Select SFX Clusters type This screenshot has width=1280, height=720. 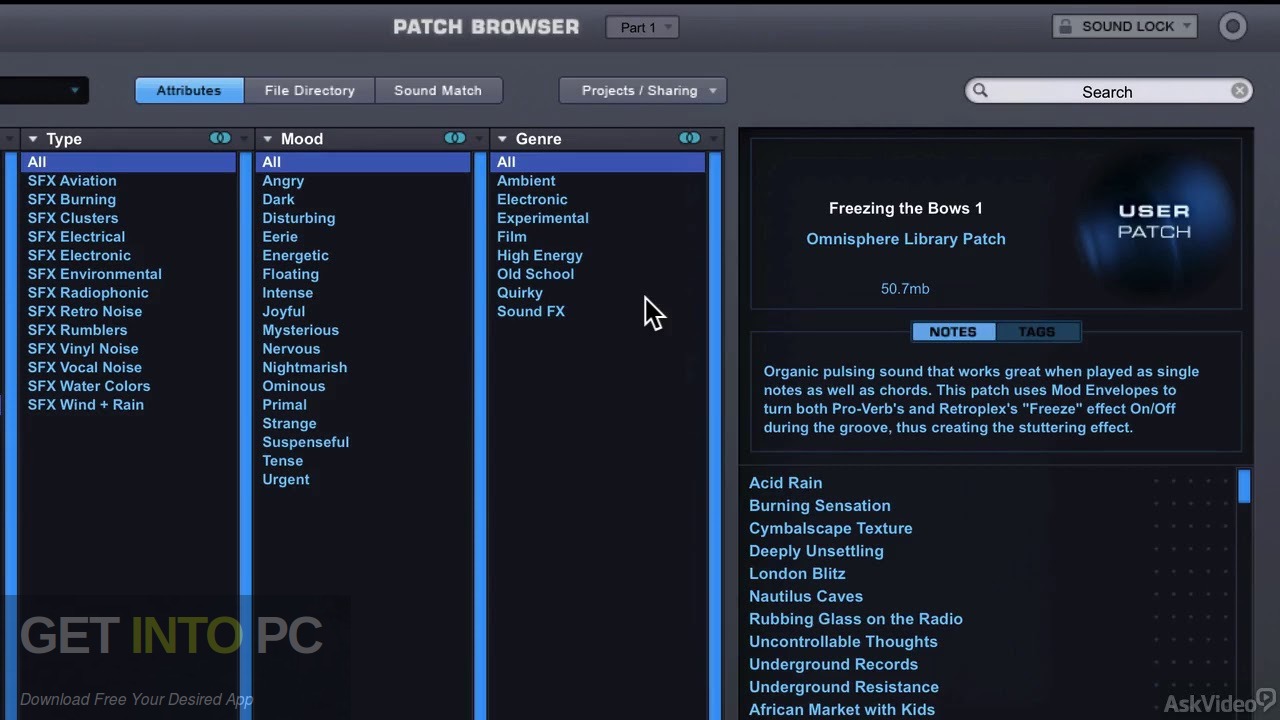[x=73, y=218]
